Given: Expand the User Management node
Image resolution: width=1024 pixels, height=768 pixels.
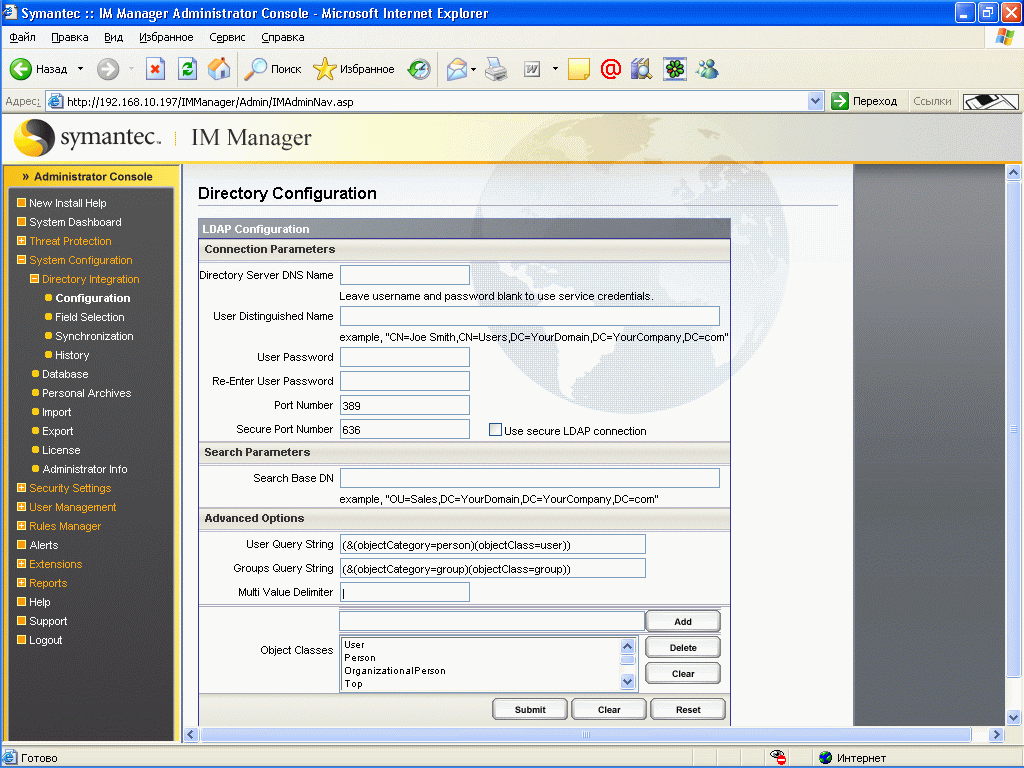Looking at the screenshot, I should [x=21, y=506].
